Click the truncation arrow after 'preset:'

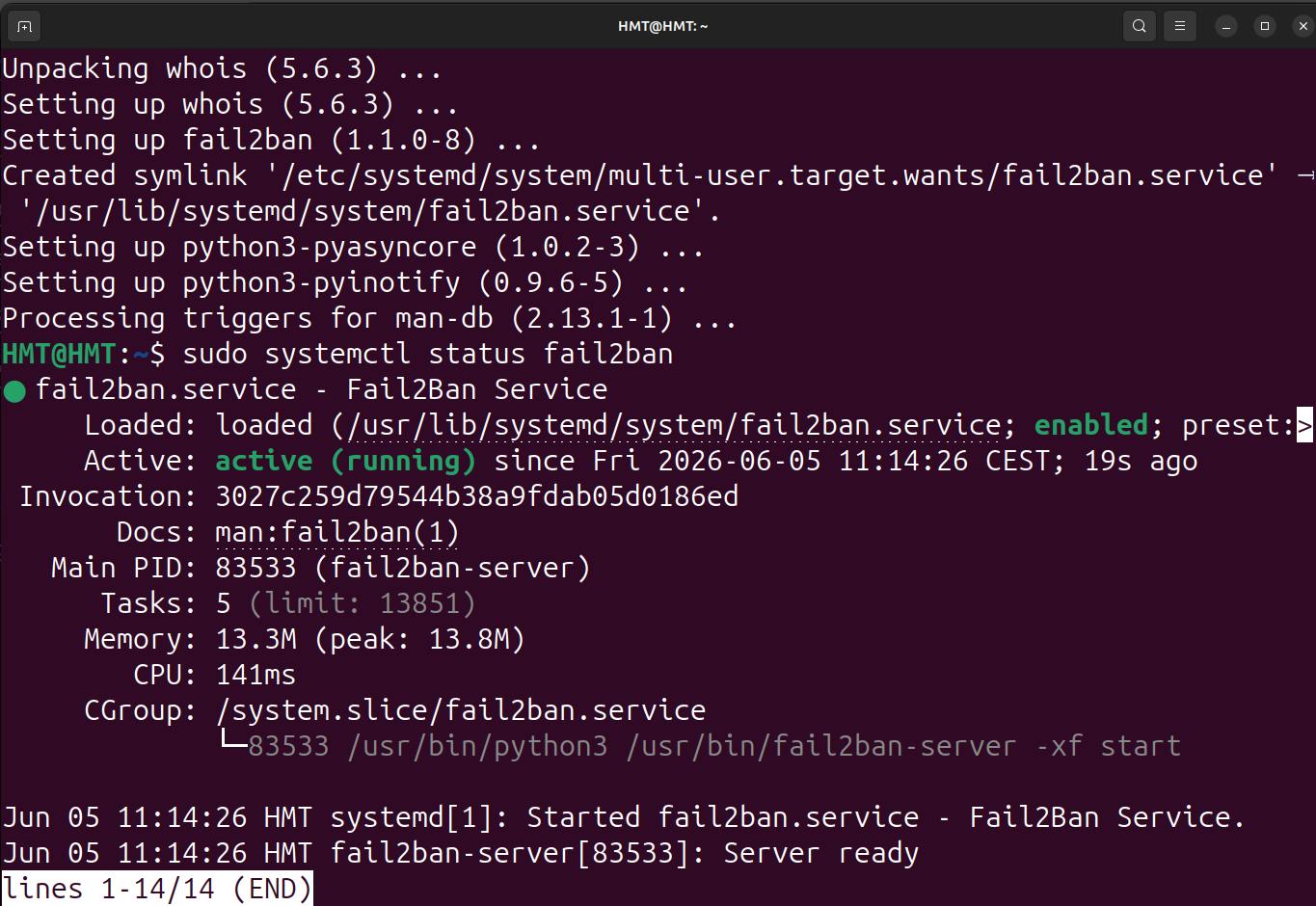click(x=1304, y=425)
